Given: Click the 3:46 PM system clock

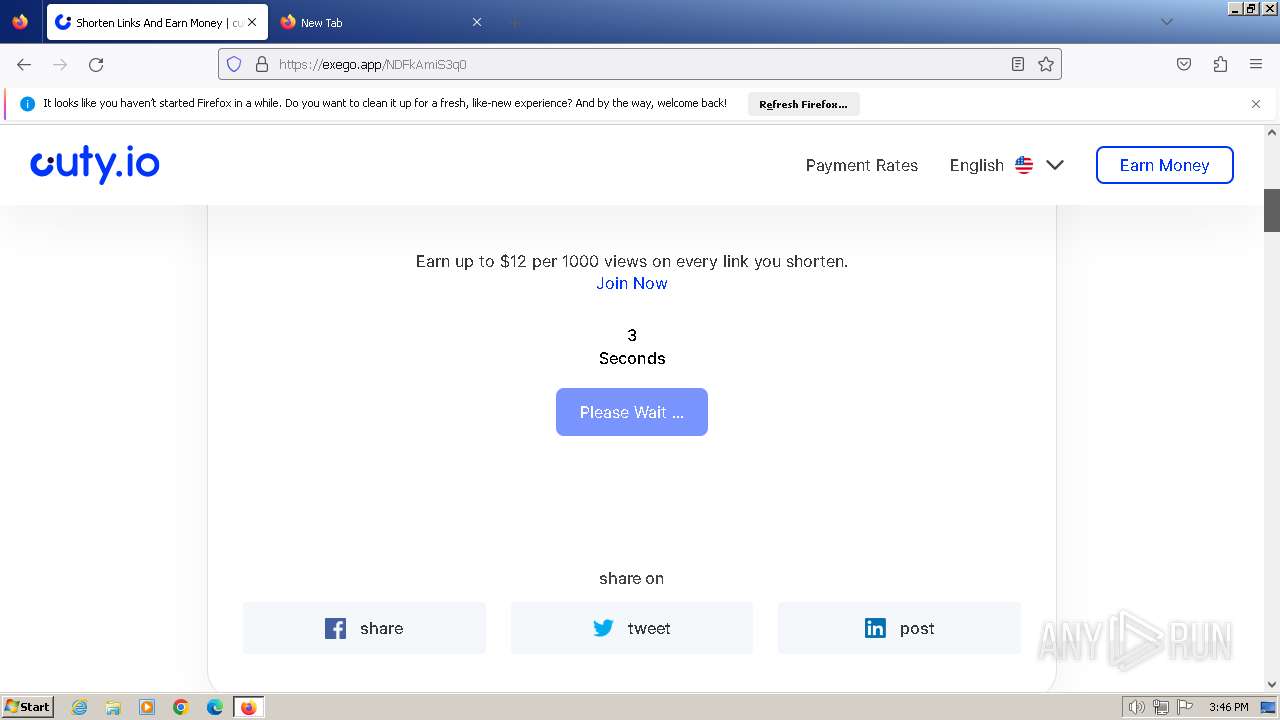Looking at the screenshot, I should point(1228,707).
